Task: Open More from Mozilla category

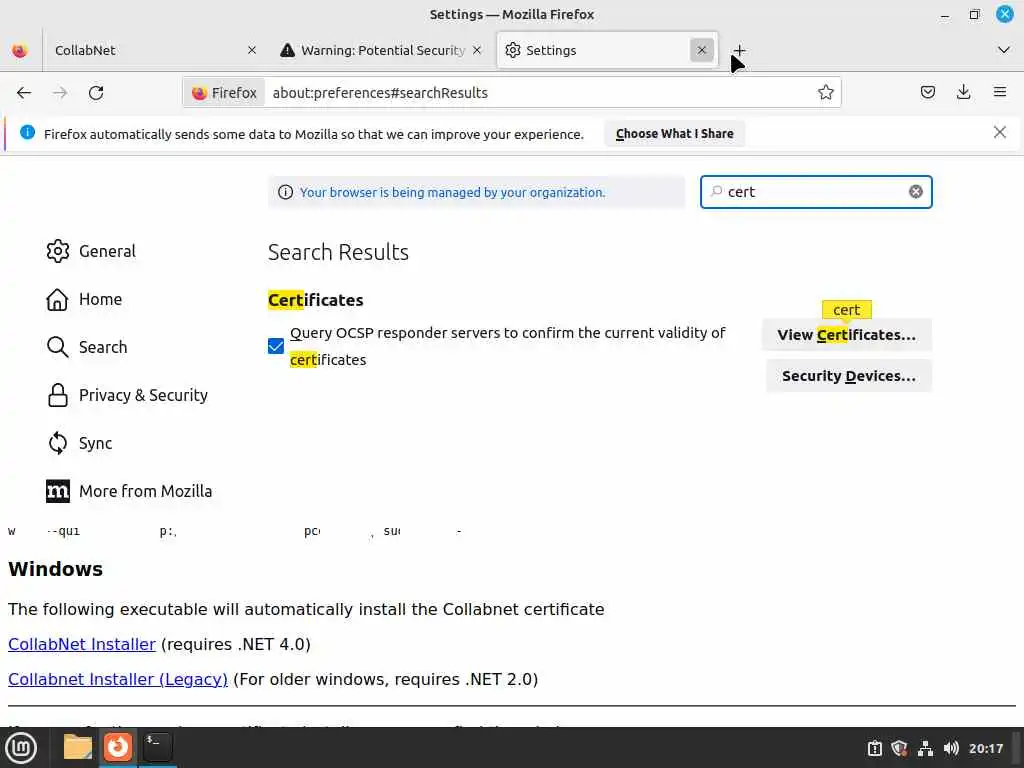Action: point(129,491)
